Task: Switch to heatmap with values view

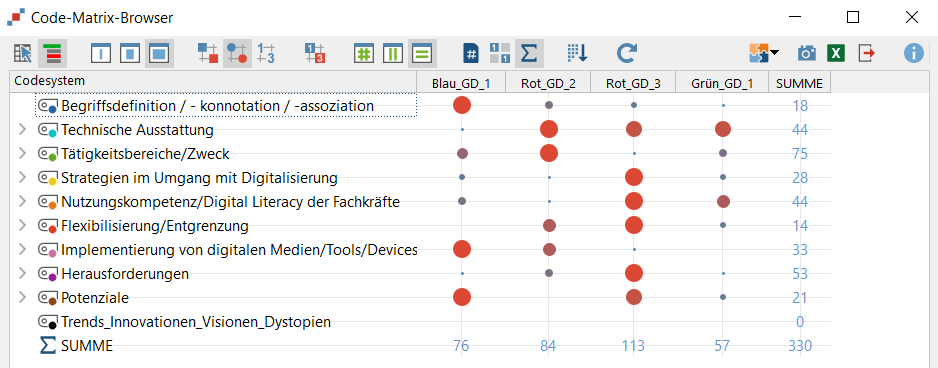Action: 315,54
